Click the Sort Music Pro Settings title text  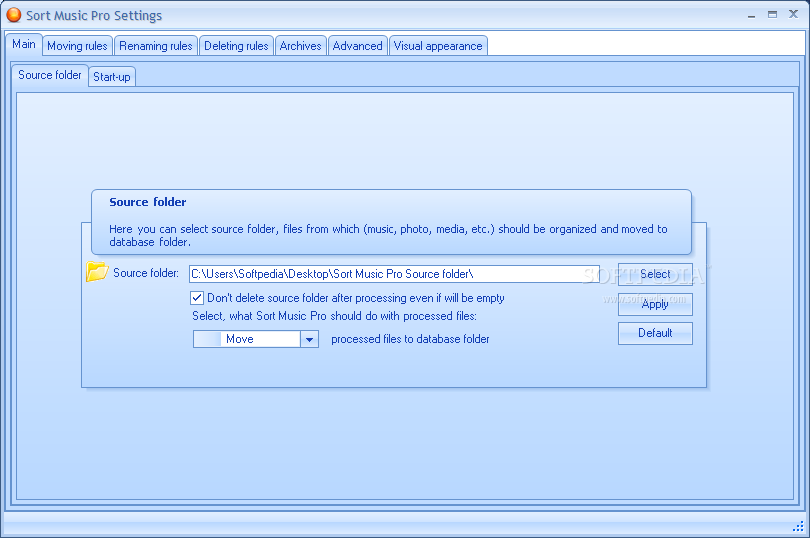tap(94, 16)
